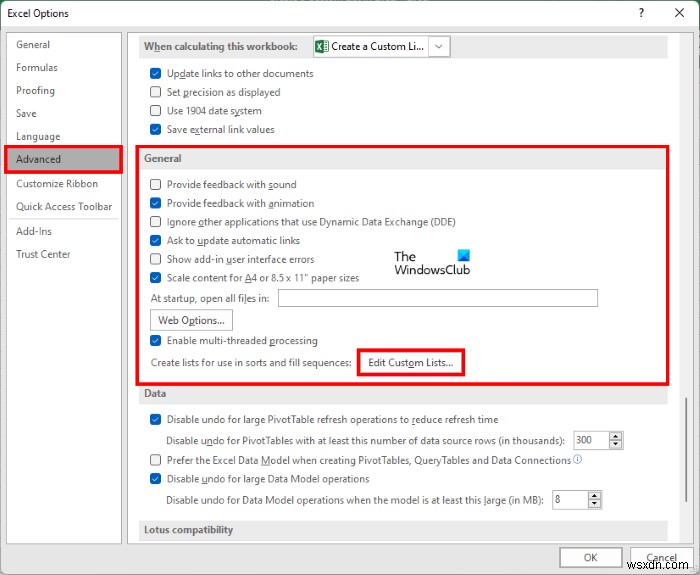This screenshot has width=700, height=575.
Task: Open the Proofing options category
Action: [36, 91]
